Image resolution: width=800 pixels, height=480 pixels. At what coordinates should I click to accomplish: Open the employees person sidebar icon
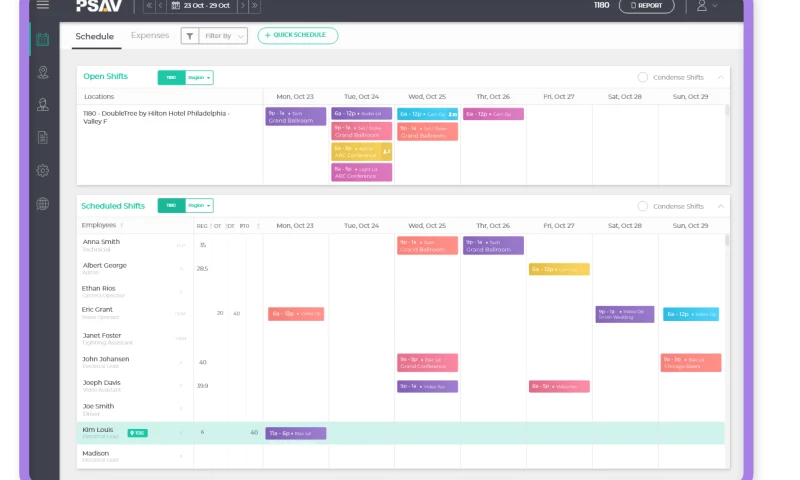tap(42, 104)
